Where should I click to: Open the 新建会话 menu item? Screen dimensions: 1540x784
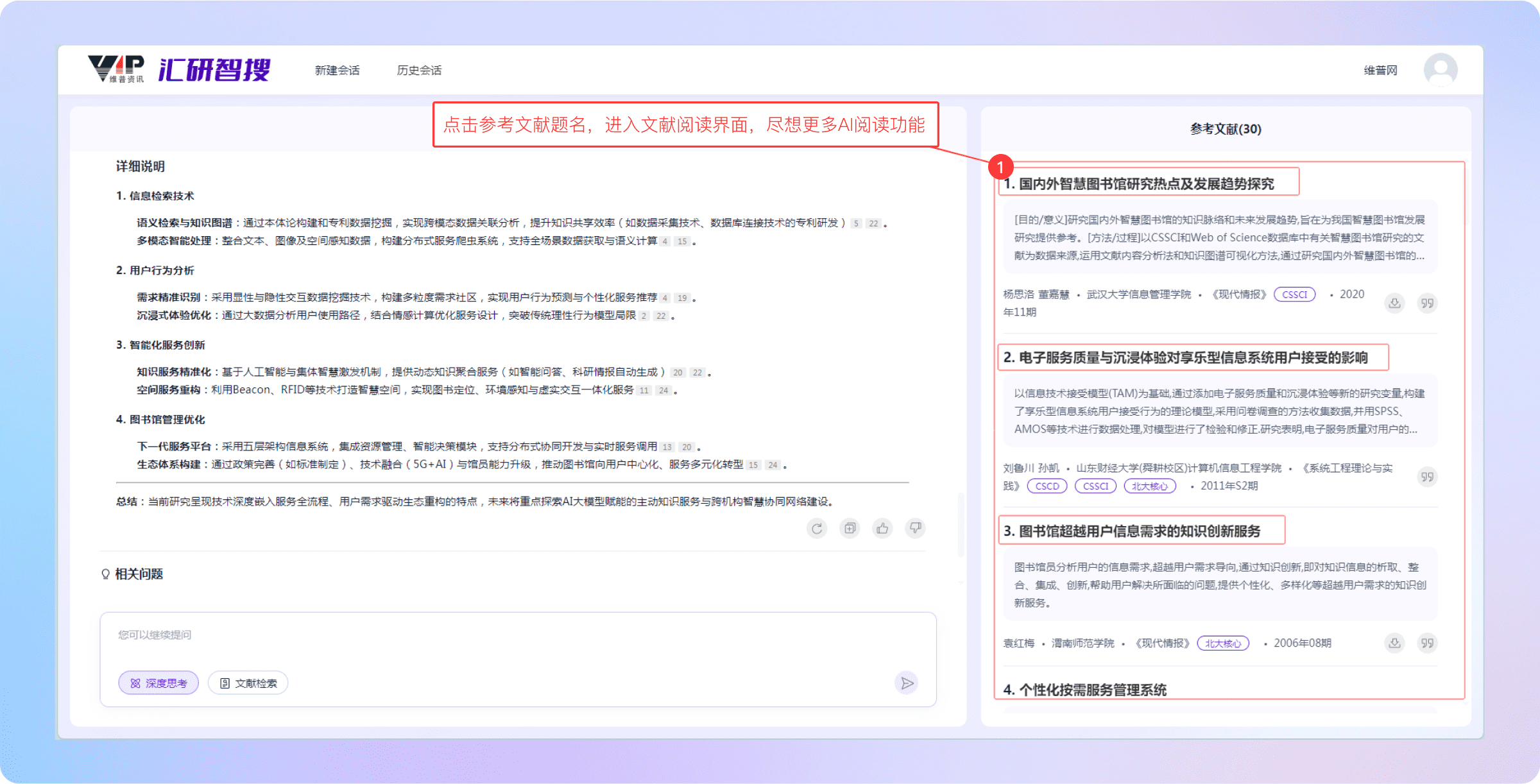click(x=337, y=70)
